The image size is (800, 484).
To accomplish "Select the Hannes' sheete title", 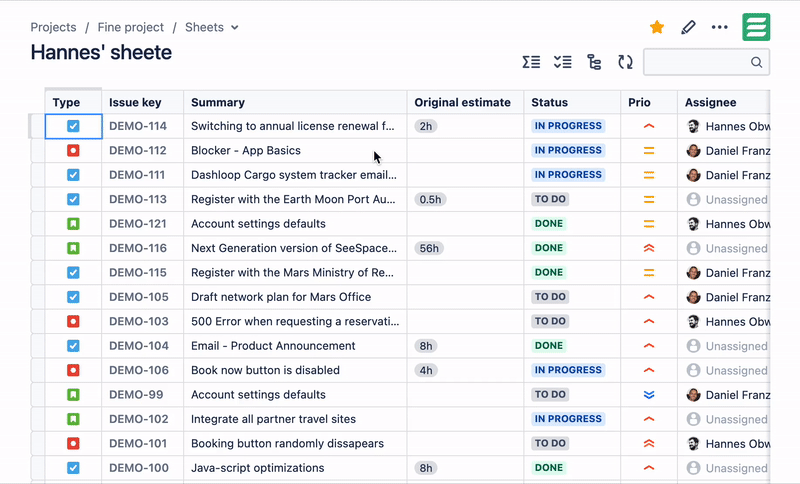I will click(x=101, y=53).
